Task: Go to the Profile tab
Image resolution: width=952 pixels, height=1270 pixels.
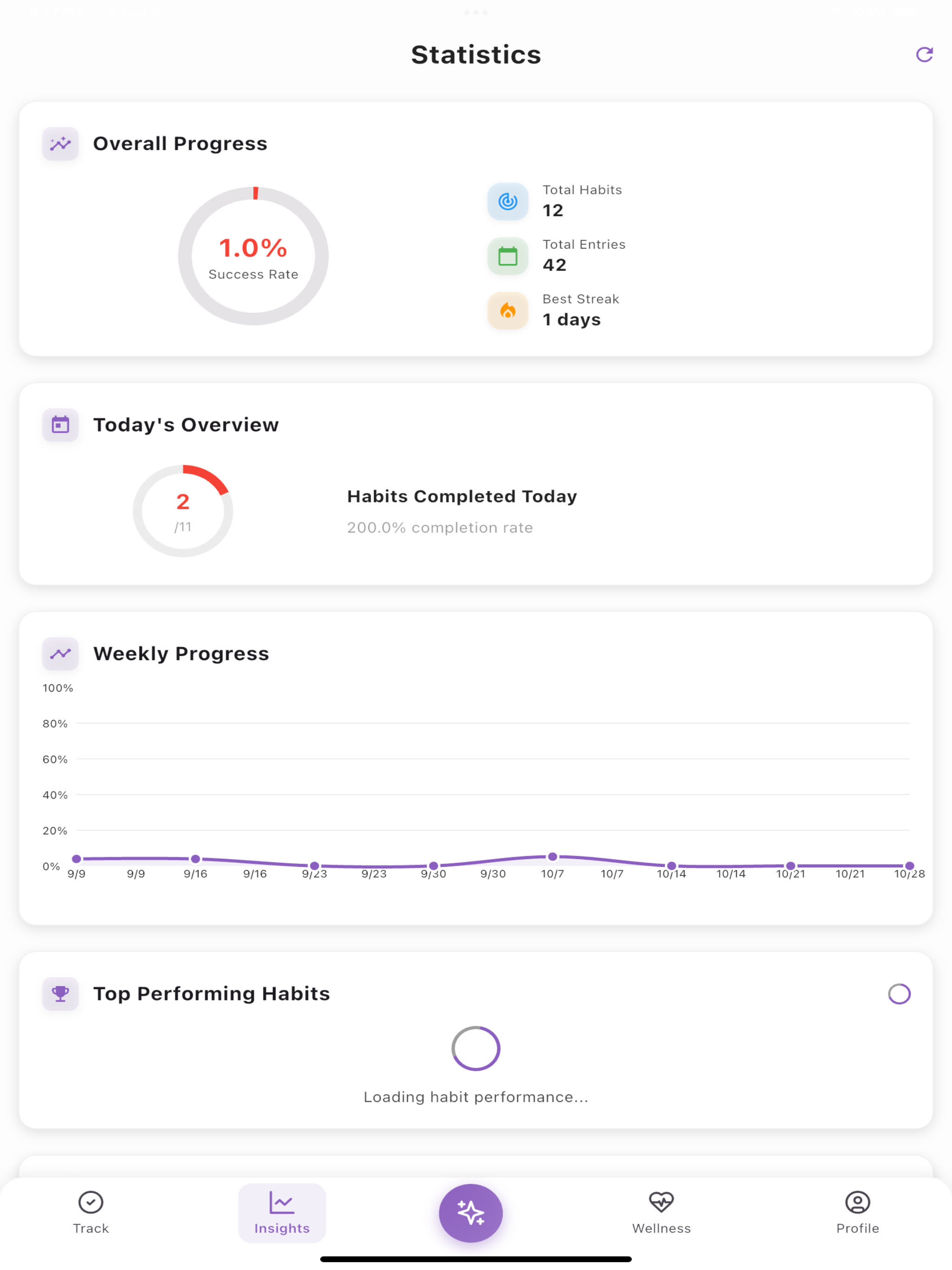Action: click(x=857, y=1212)
